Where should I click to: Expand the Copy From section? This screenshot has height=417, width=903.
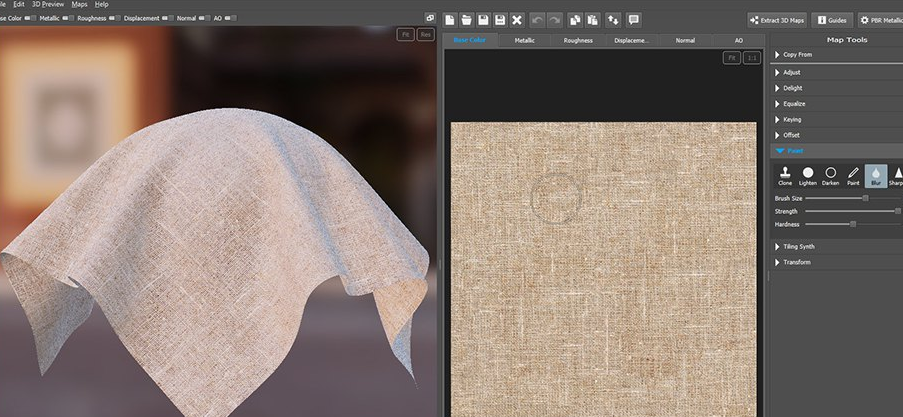click(797, 55)
